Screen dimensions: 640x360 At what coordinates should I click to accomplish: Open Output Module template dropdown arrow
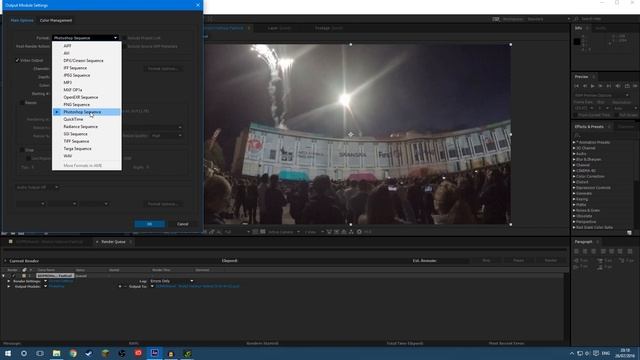click(x=45, y=287)
